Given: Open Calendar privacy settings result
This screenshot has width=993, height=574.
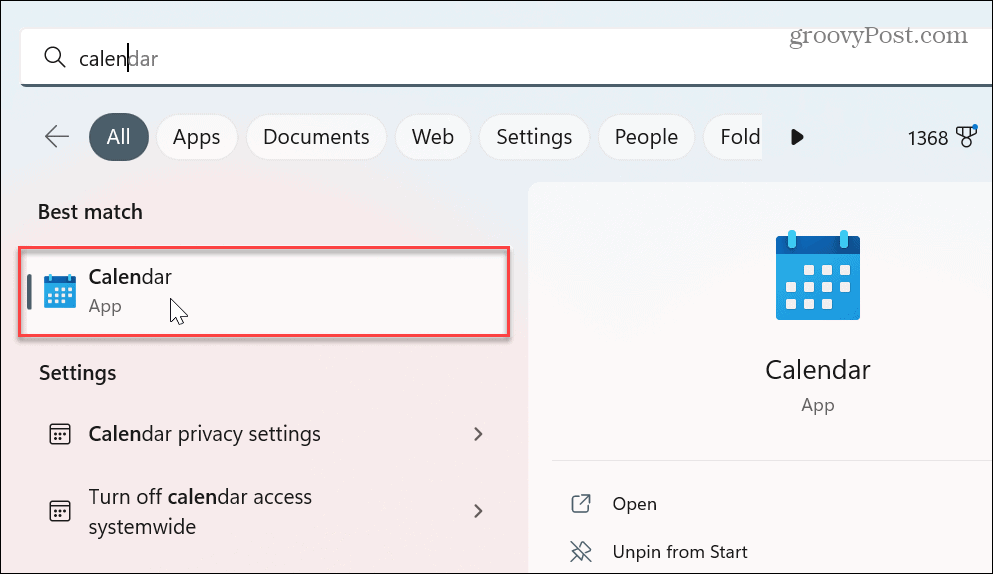Looking at the screenshot, I should coord(264,434).
